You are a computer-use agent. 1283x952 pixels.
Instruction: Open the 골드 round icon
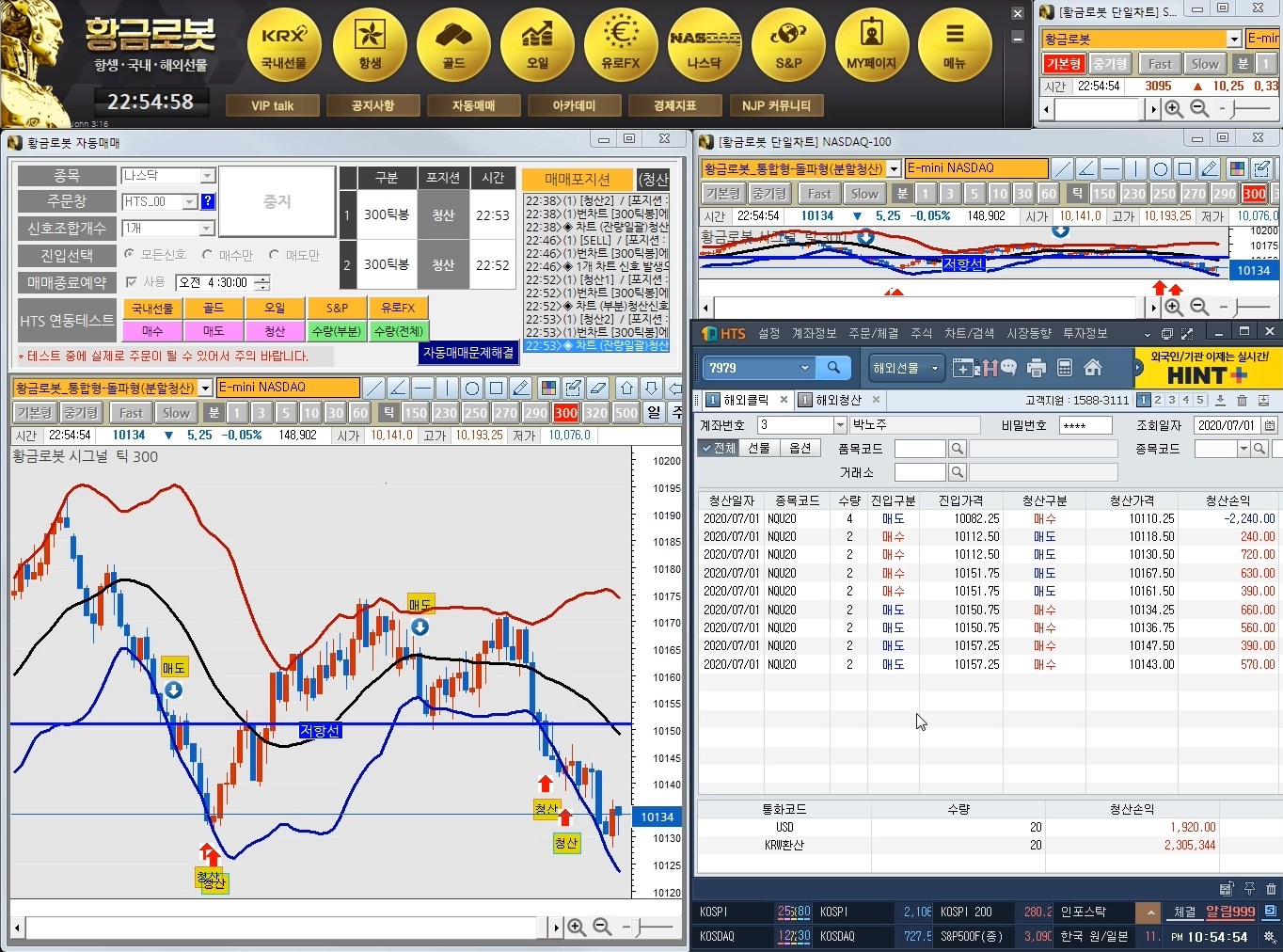pyautogui.click(x=453, y=45)
